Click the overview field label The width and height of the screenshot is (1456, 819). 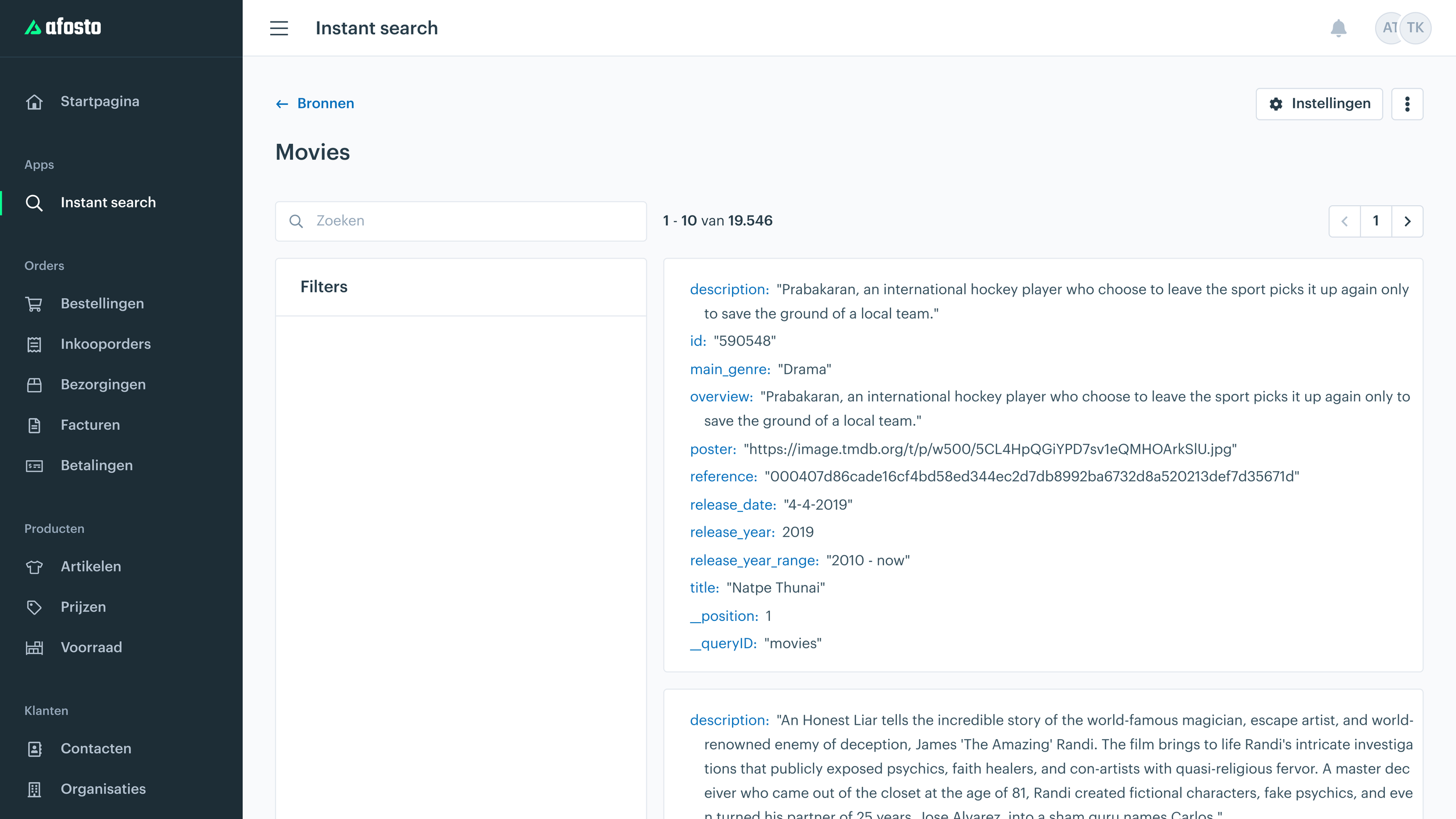coord(722,397)
